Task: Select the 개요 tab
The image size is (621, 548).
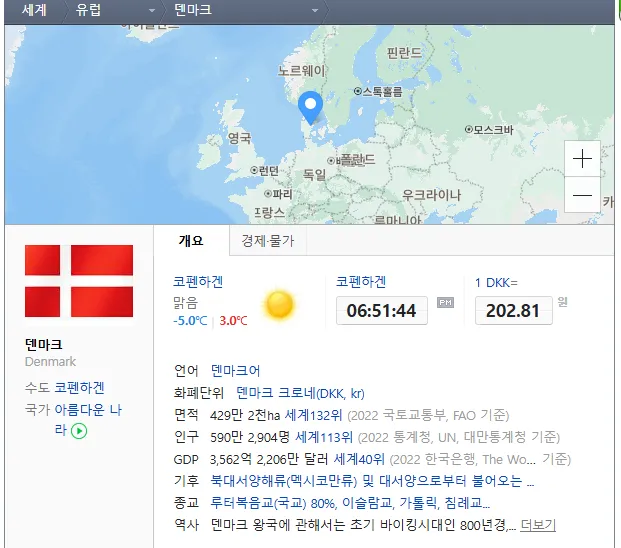Action: [191, 241]
